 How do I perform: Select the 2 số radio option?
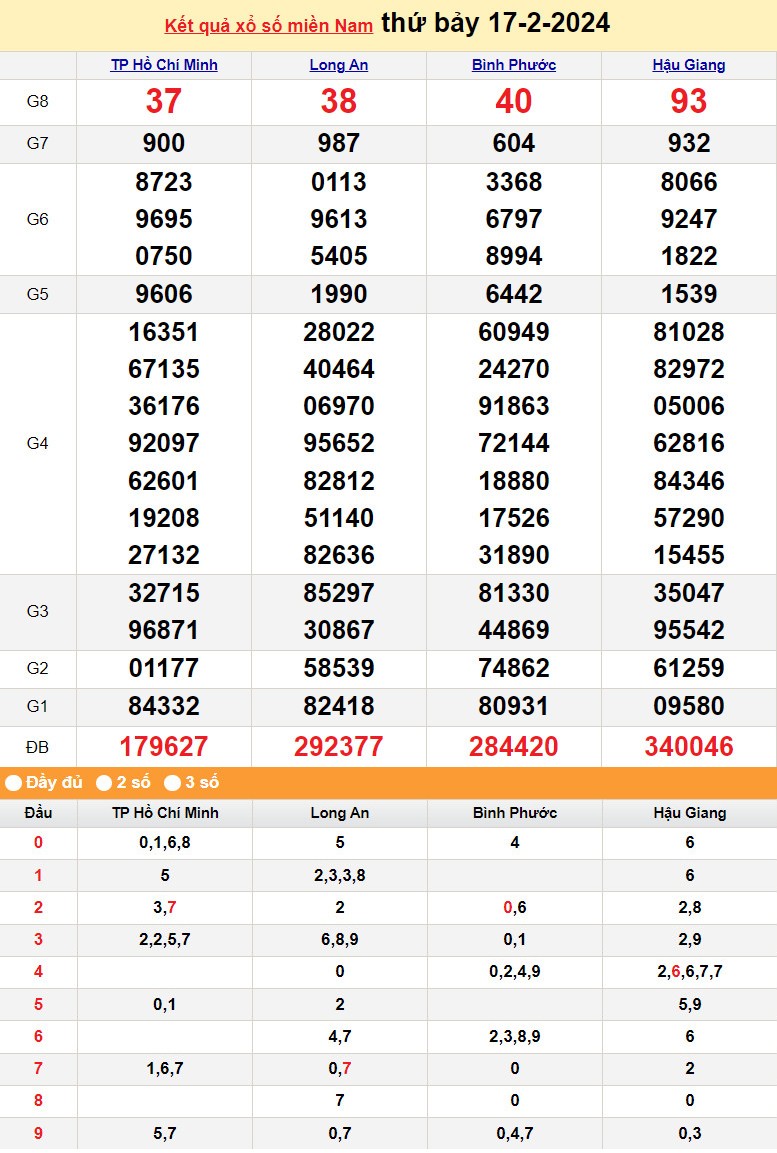tap(104, 783)
